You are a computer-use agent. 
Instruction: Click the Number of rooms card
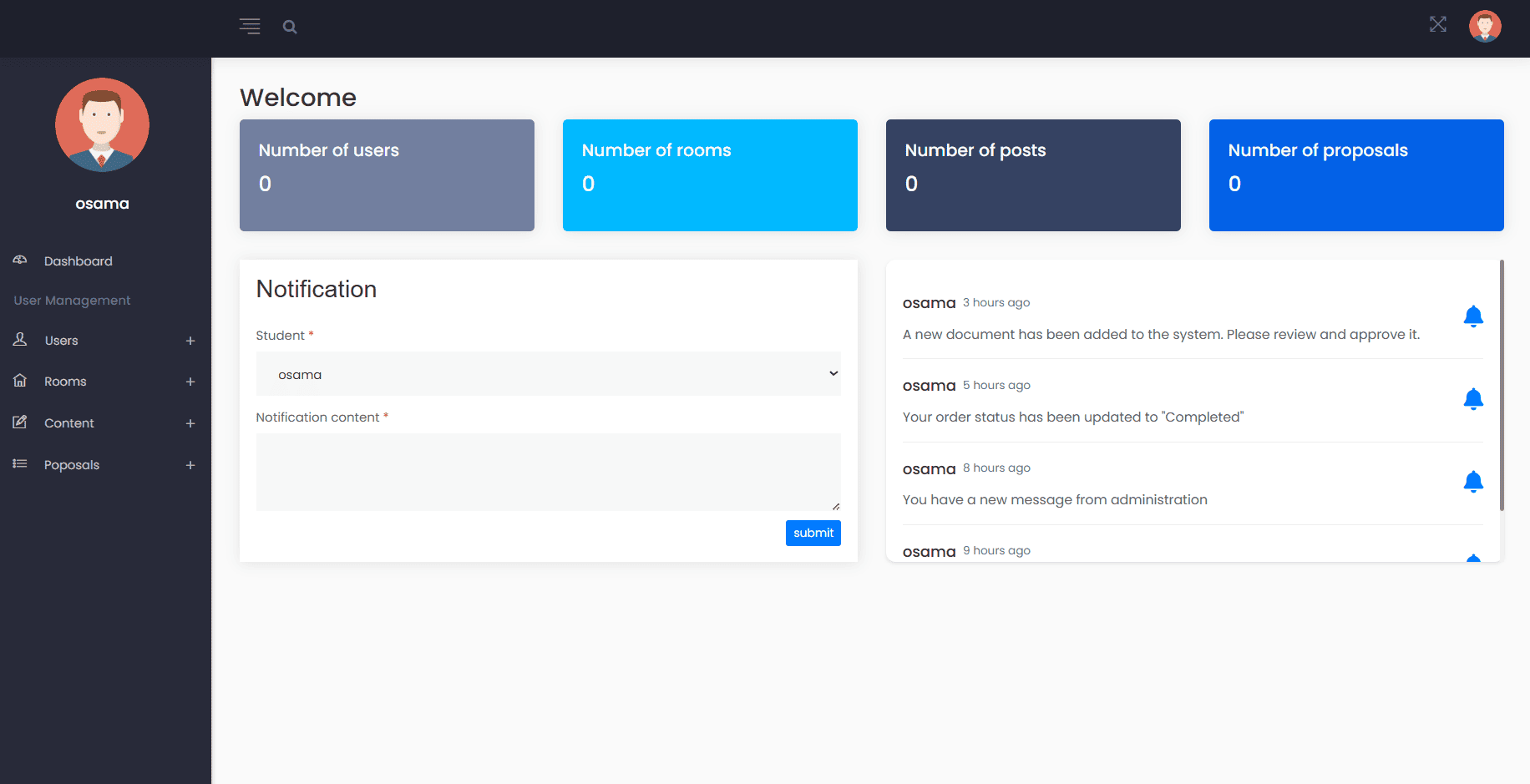710,175
